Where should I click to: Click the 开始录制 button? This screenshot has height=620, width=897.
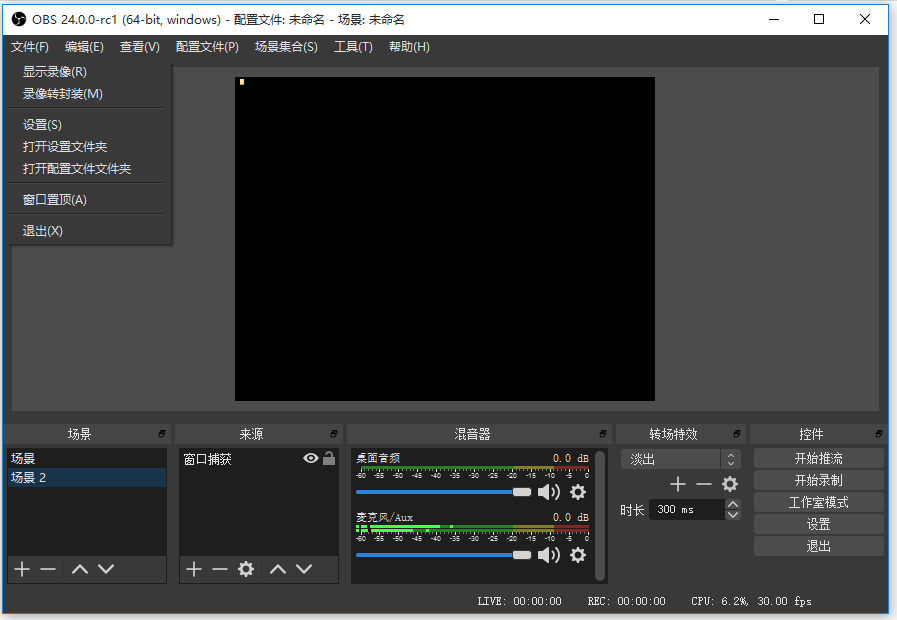pos(818,480)
